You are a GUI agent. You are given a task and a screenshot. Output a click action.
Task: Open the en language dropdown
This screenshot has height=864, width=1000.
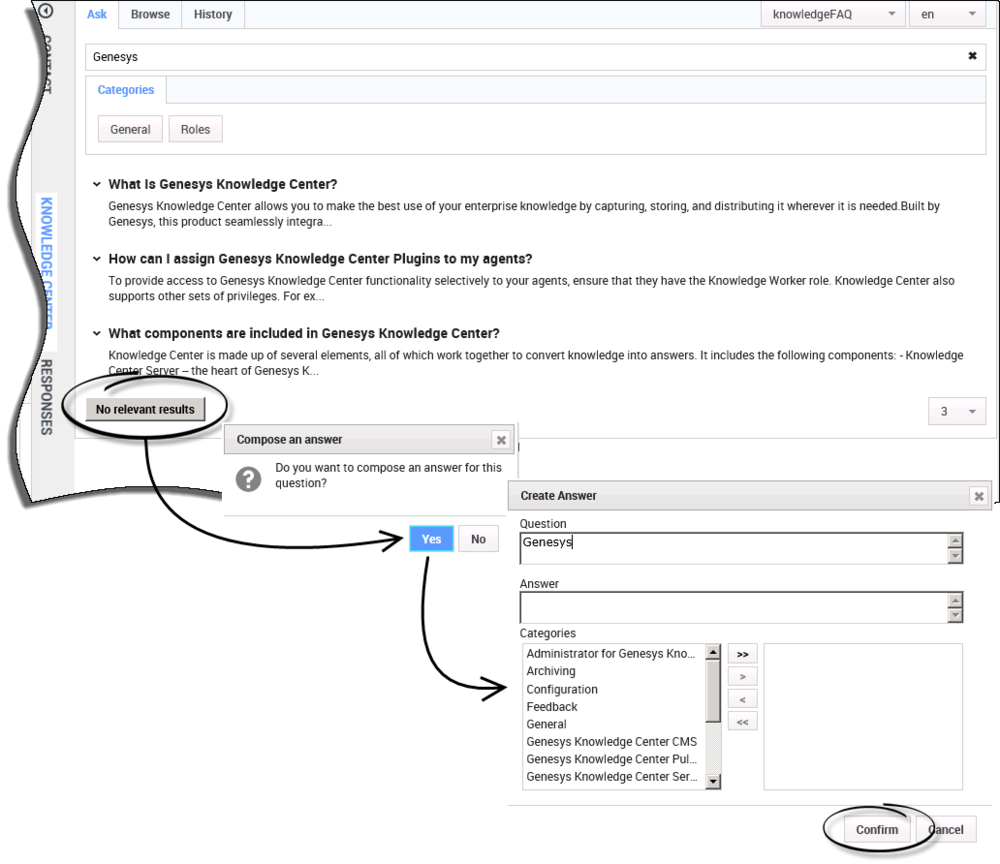pos(947,14)
